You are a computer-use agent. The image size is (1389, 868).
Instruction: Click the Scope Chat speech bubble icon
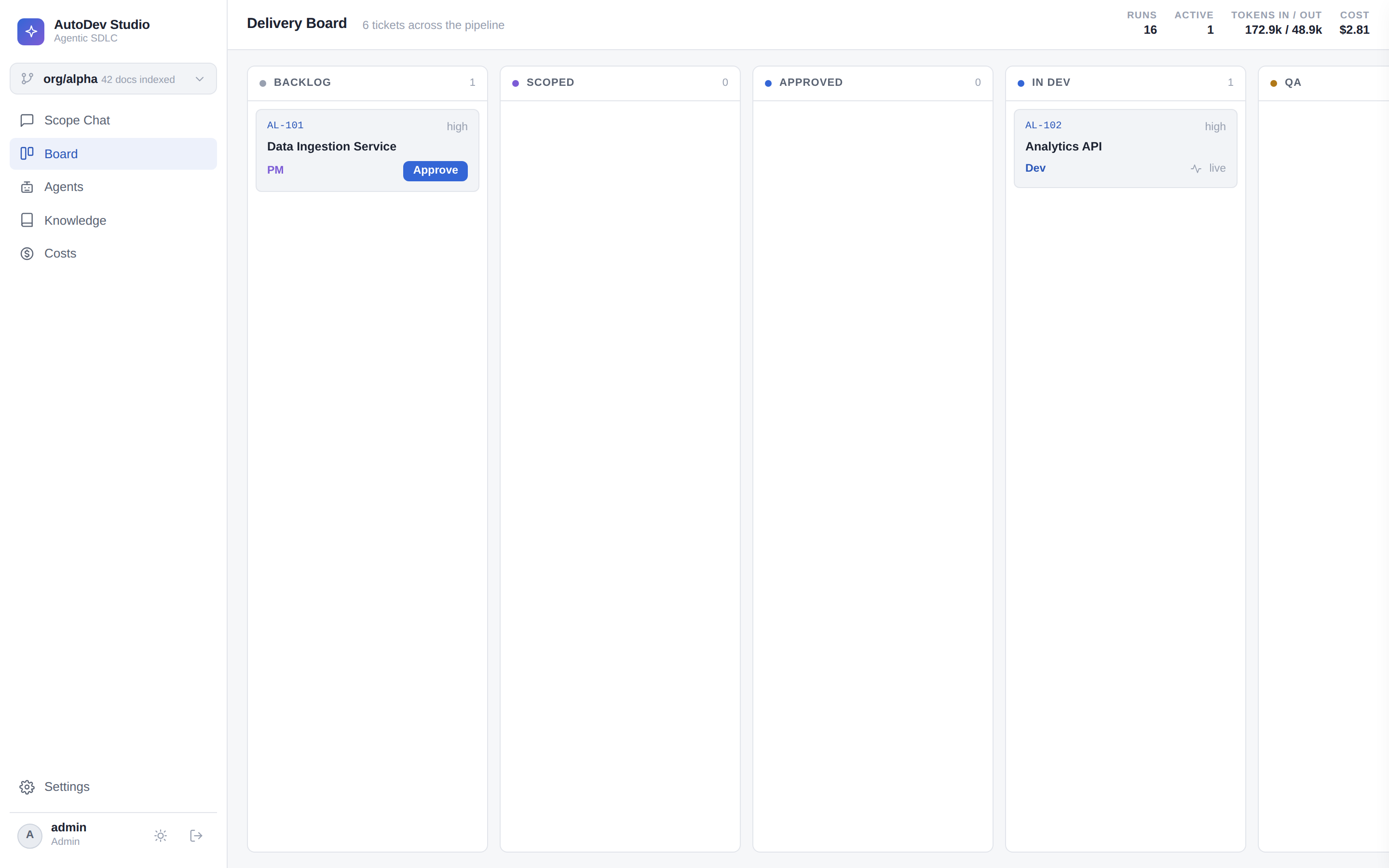(27, 121)
